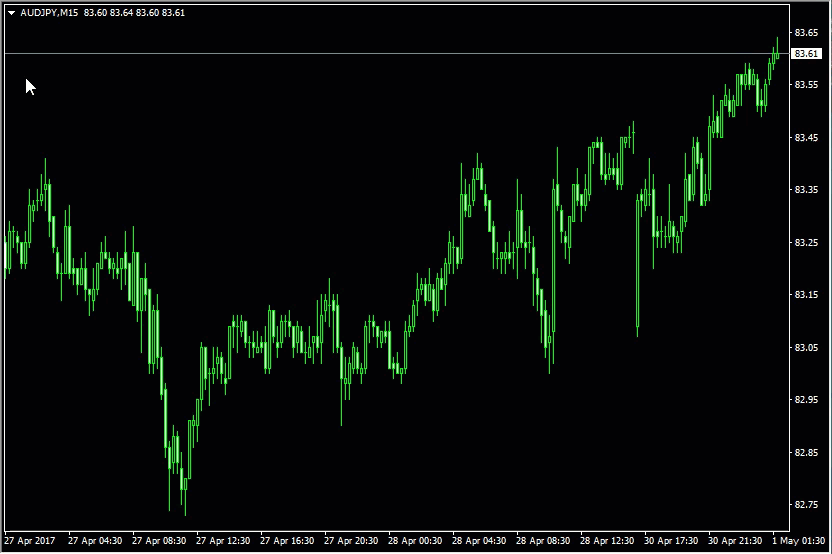The height and width of the screenshot is (554, 832).
Task: Click the 30 Apr 17:30 time label
Action: pyautogui.click(x=671, y=541)
